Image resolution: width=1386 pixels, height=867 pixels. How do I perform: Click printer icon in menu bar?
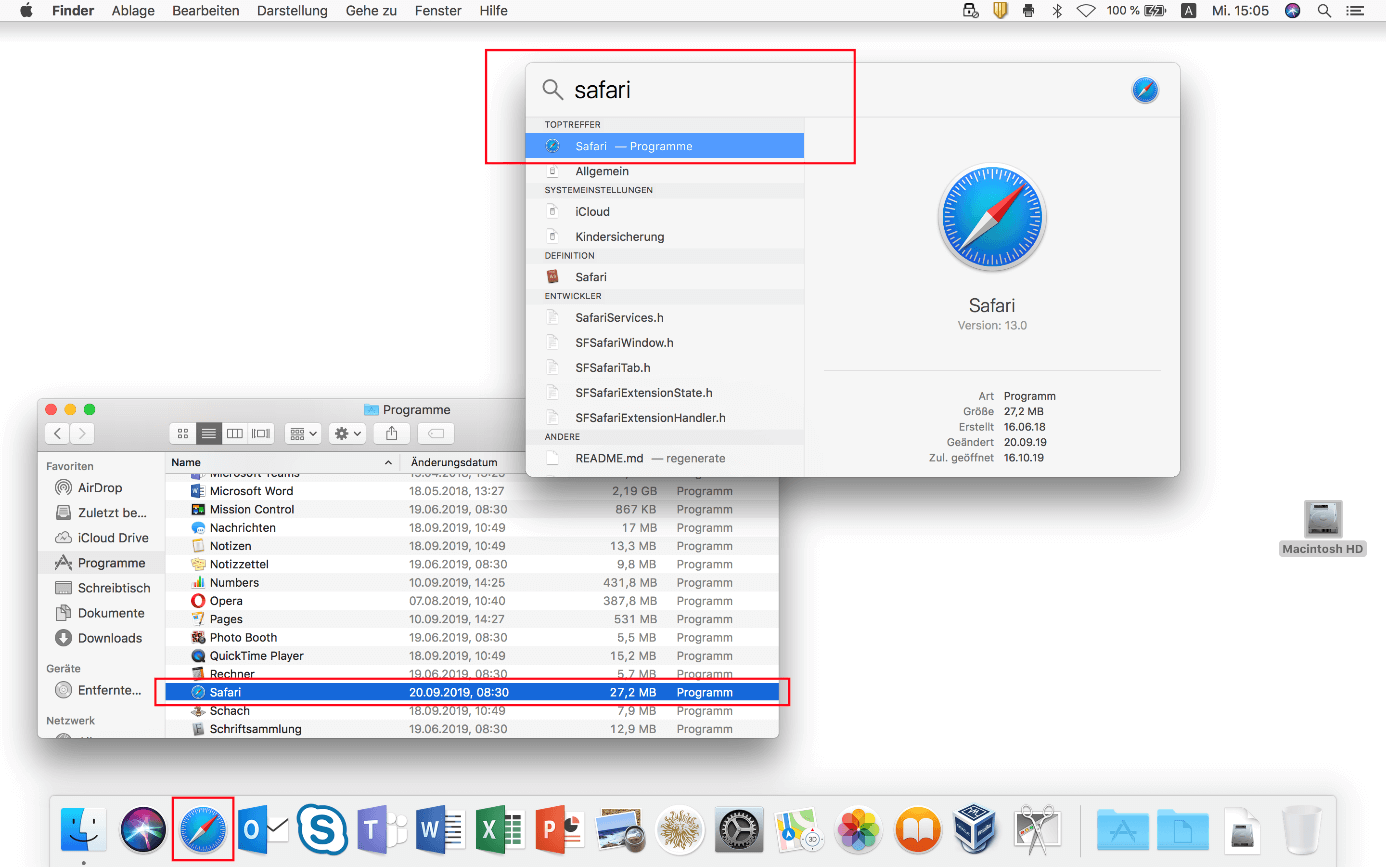pos(1029,11)
